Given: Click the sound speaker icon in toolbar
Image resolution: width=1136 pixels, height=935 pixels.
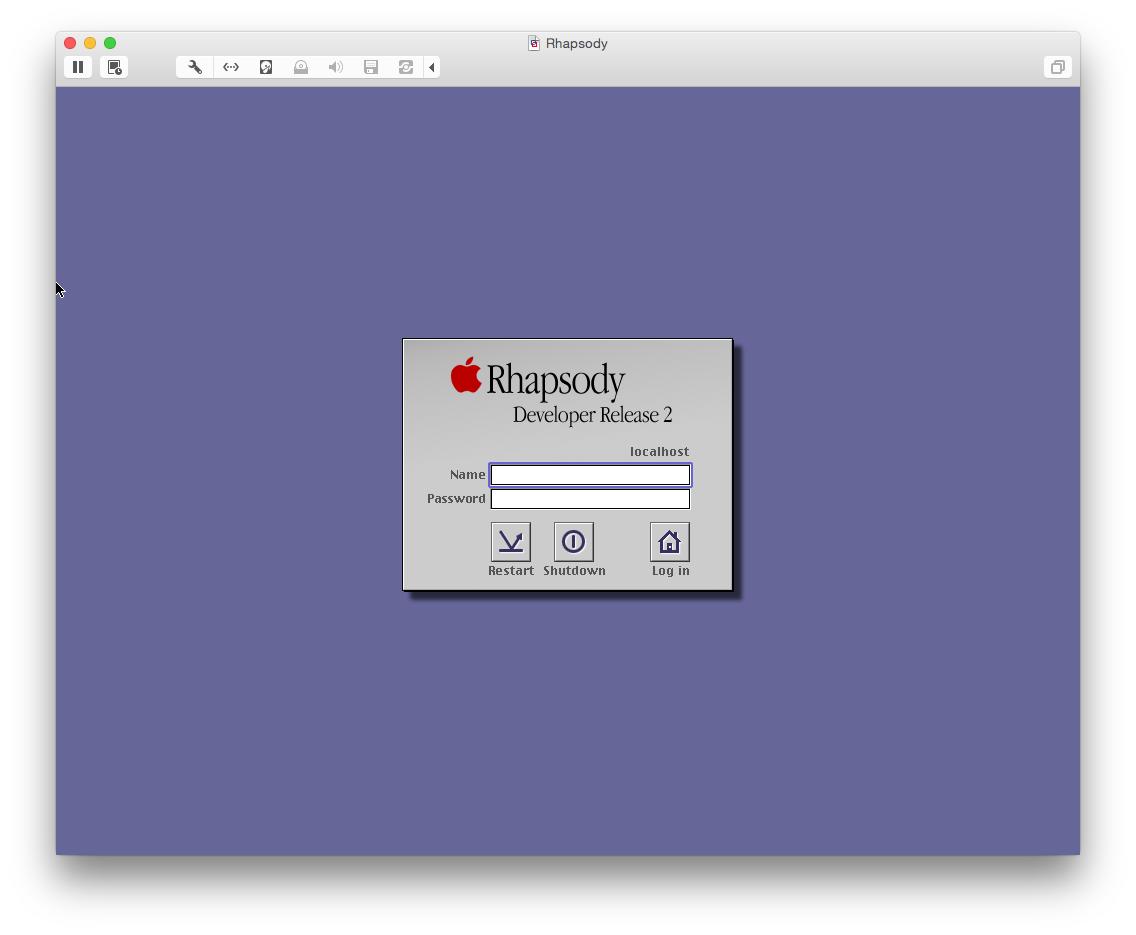Looking at the screenshot, I should [x=335, y=67].
